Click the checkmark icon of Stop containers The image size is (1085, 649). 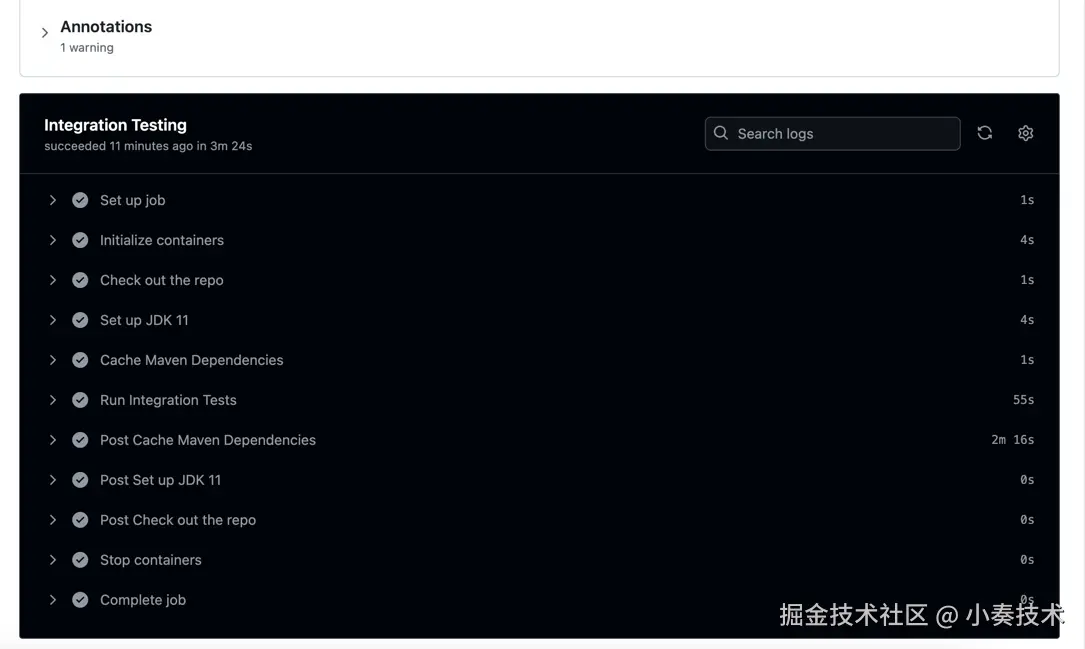tap(80, 560)
